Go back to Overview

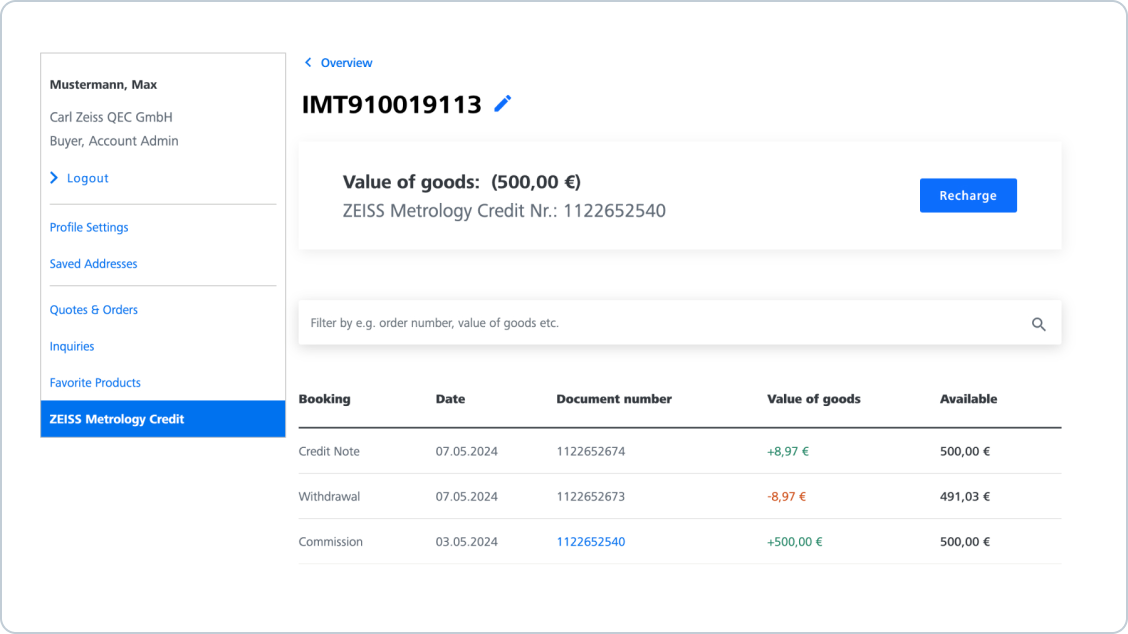[x=346, y=63]
